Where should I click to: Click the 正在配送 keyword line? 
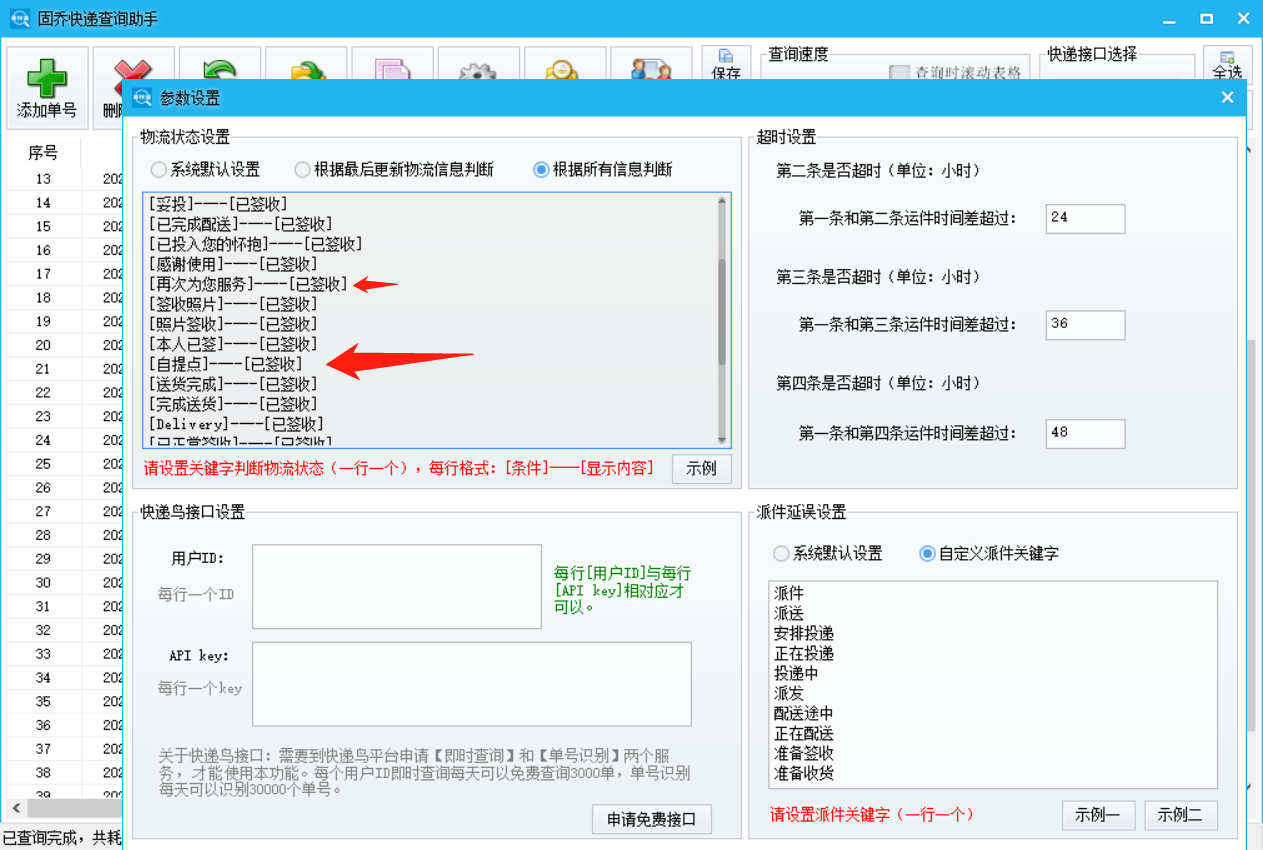point(804,734)
